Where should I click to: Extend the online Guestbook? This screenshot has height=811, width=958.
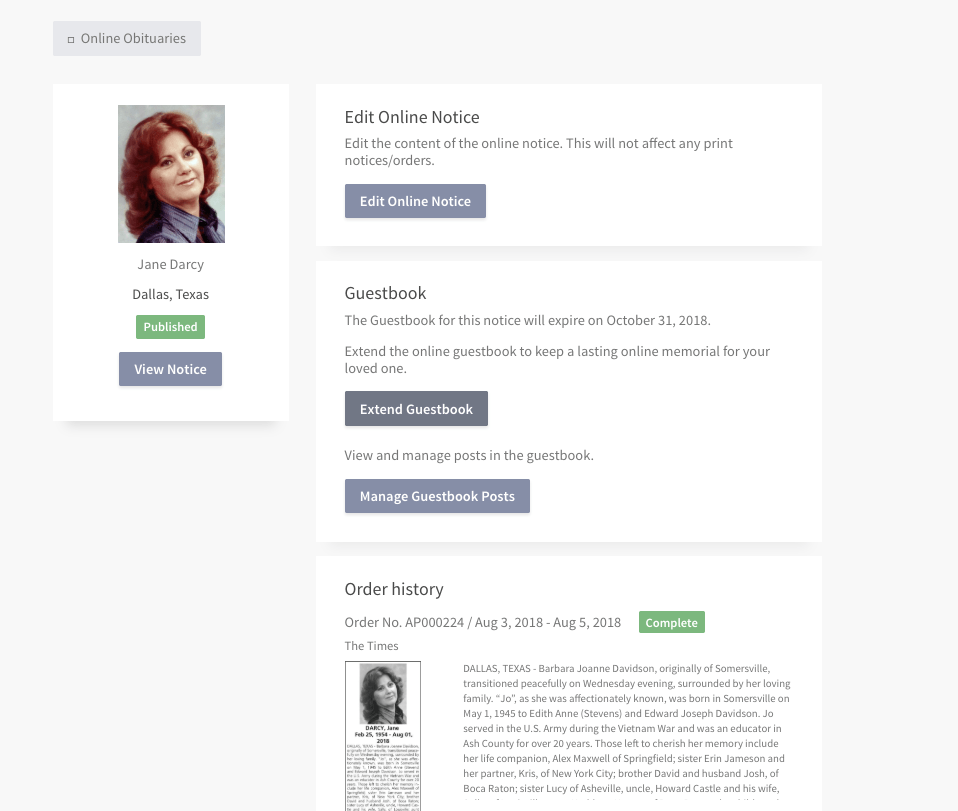tap(416, 408)
